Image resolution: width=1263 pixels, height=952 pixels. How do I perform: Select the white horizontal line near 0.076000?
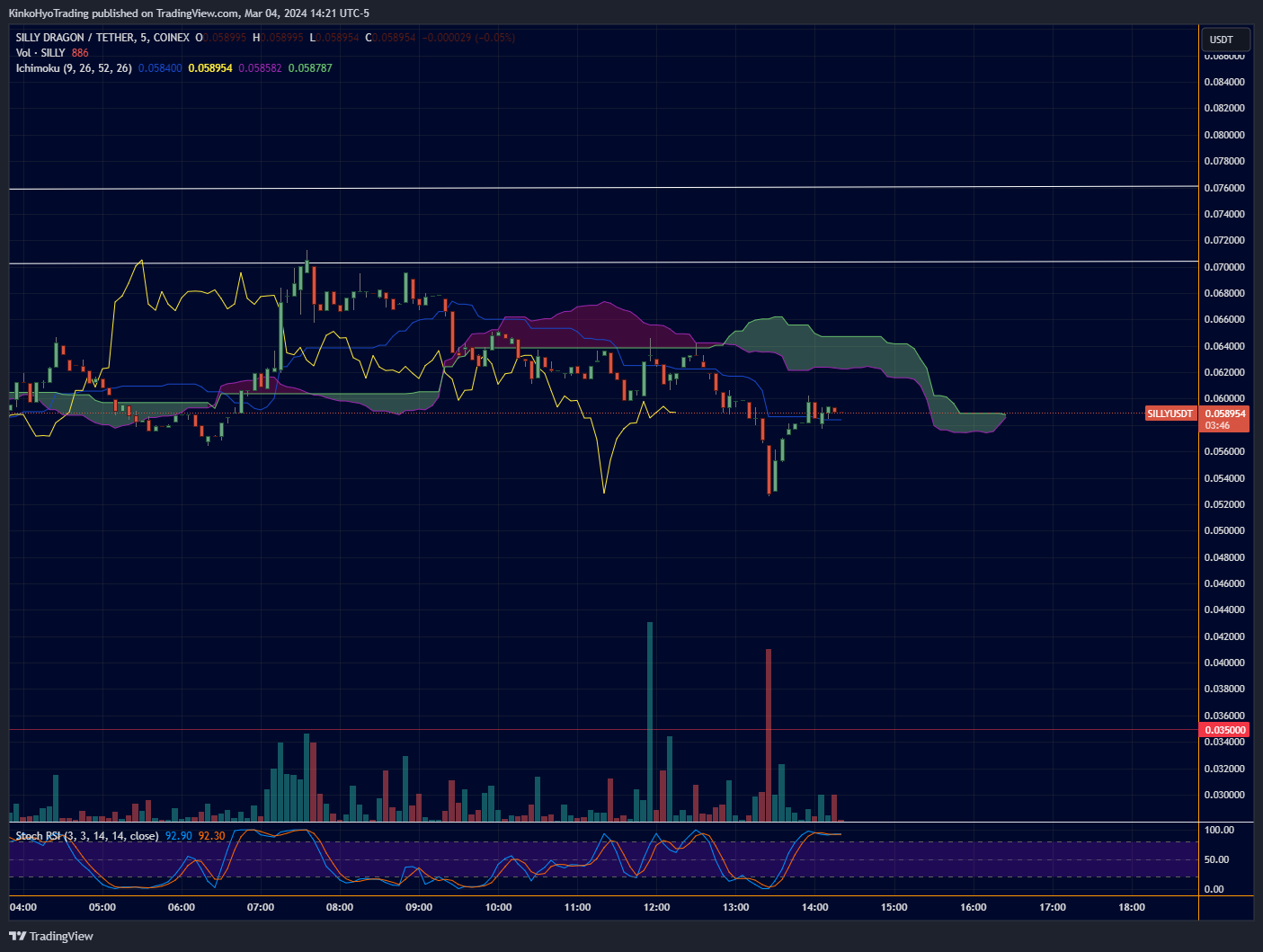603,187
